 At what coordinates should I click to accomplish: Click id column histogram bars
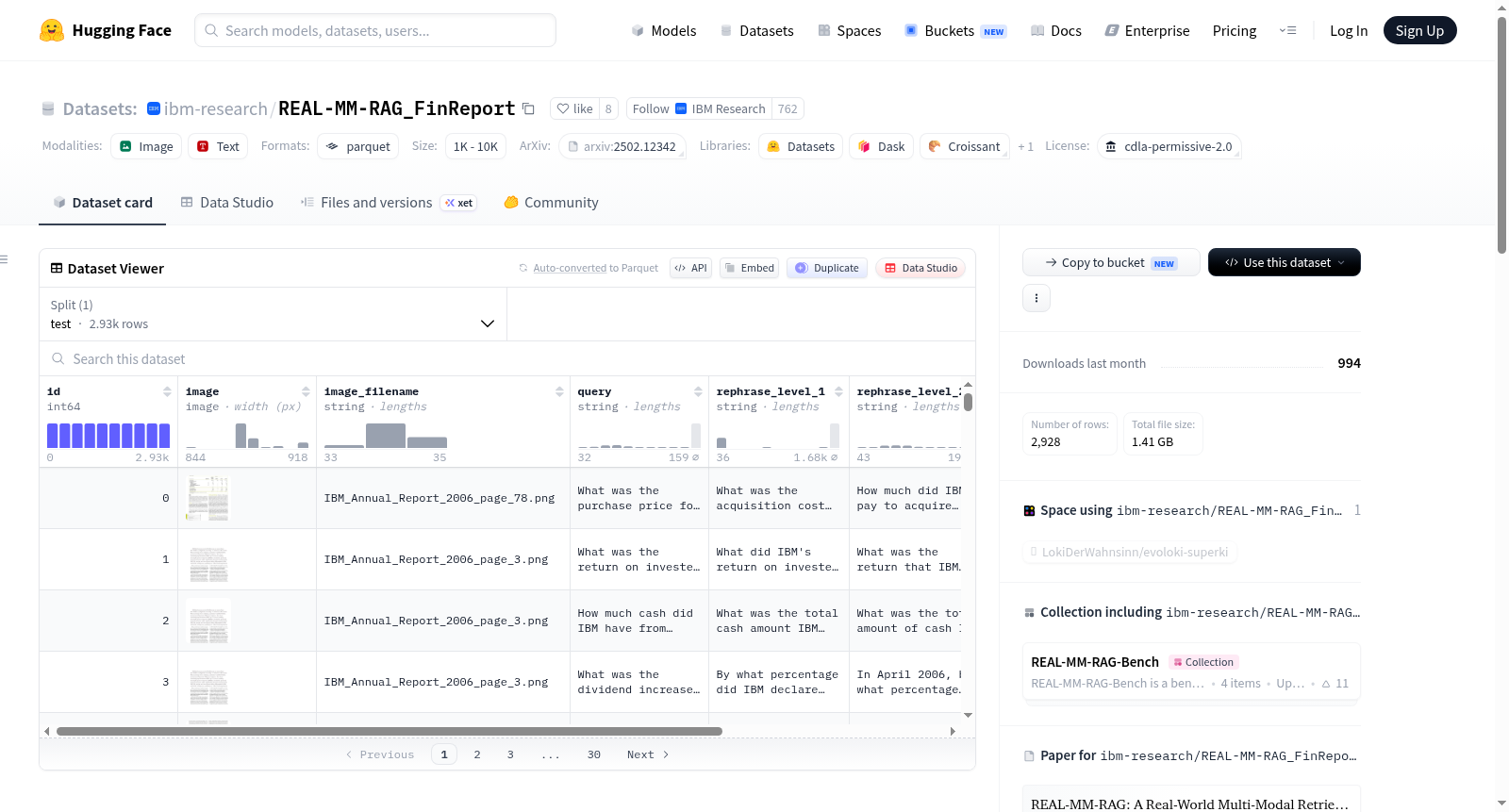[x=108, y=435]
